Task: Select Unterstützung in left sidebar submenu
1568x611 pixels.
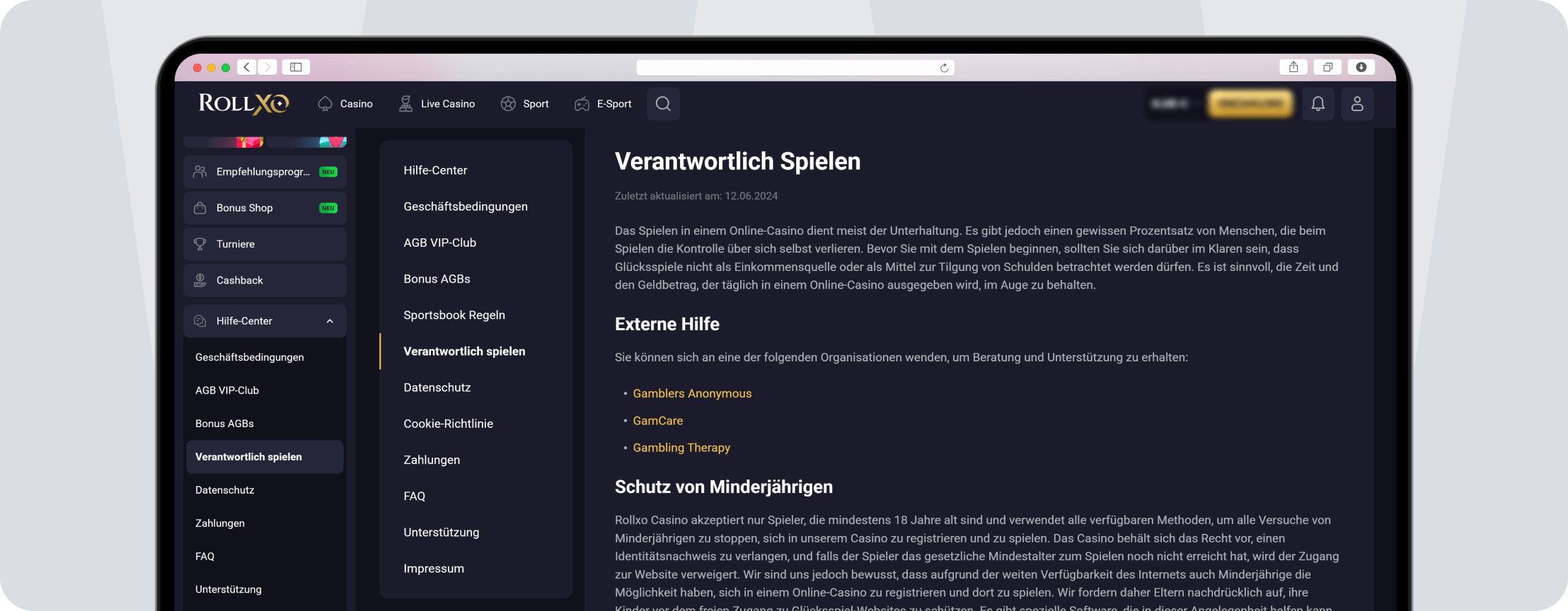Action: point(229,590)
